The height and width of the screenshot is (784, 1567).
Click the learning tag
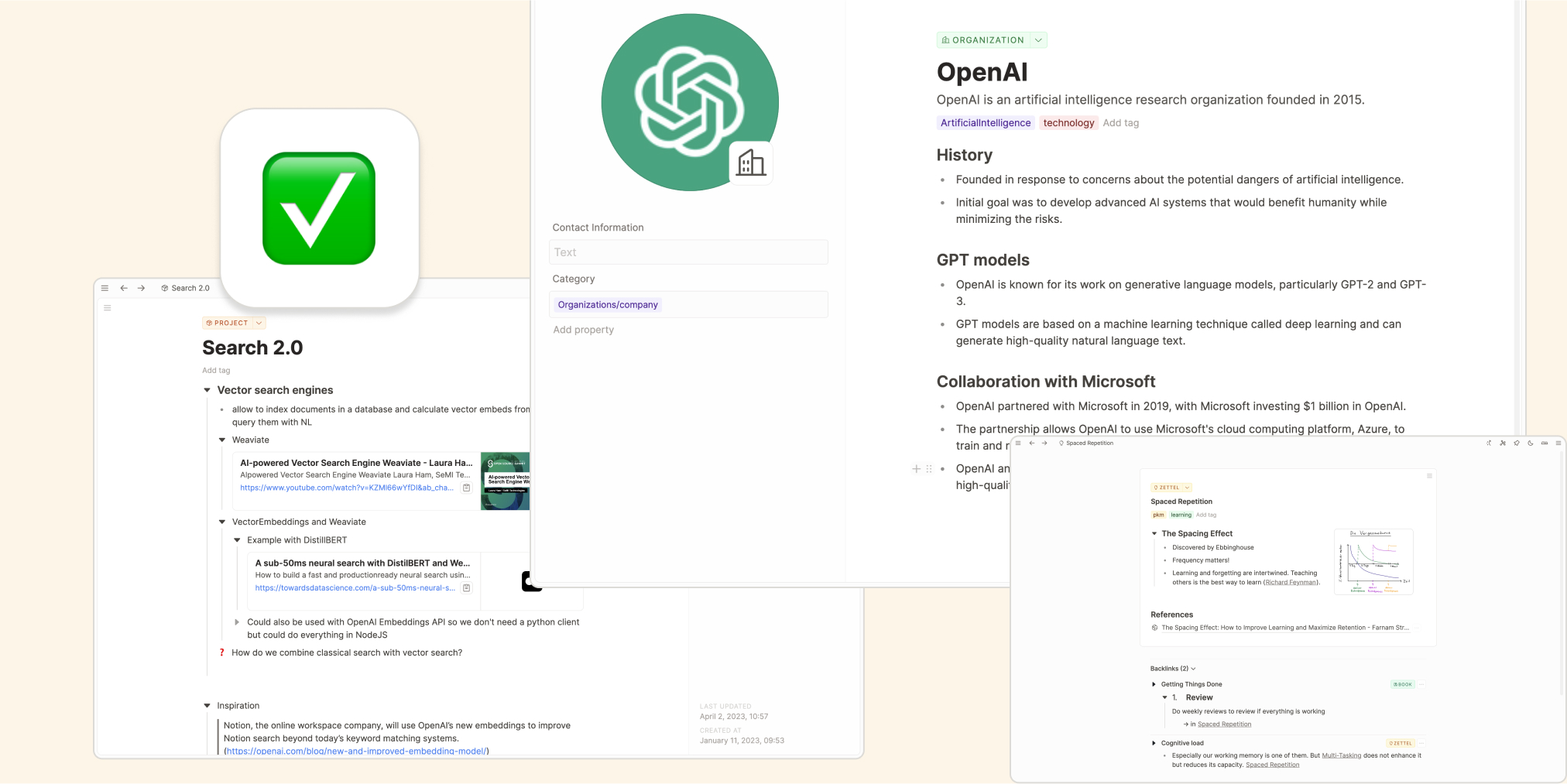point(1181,515)
